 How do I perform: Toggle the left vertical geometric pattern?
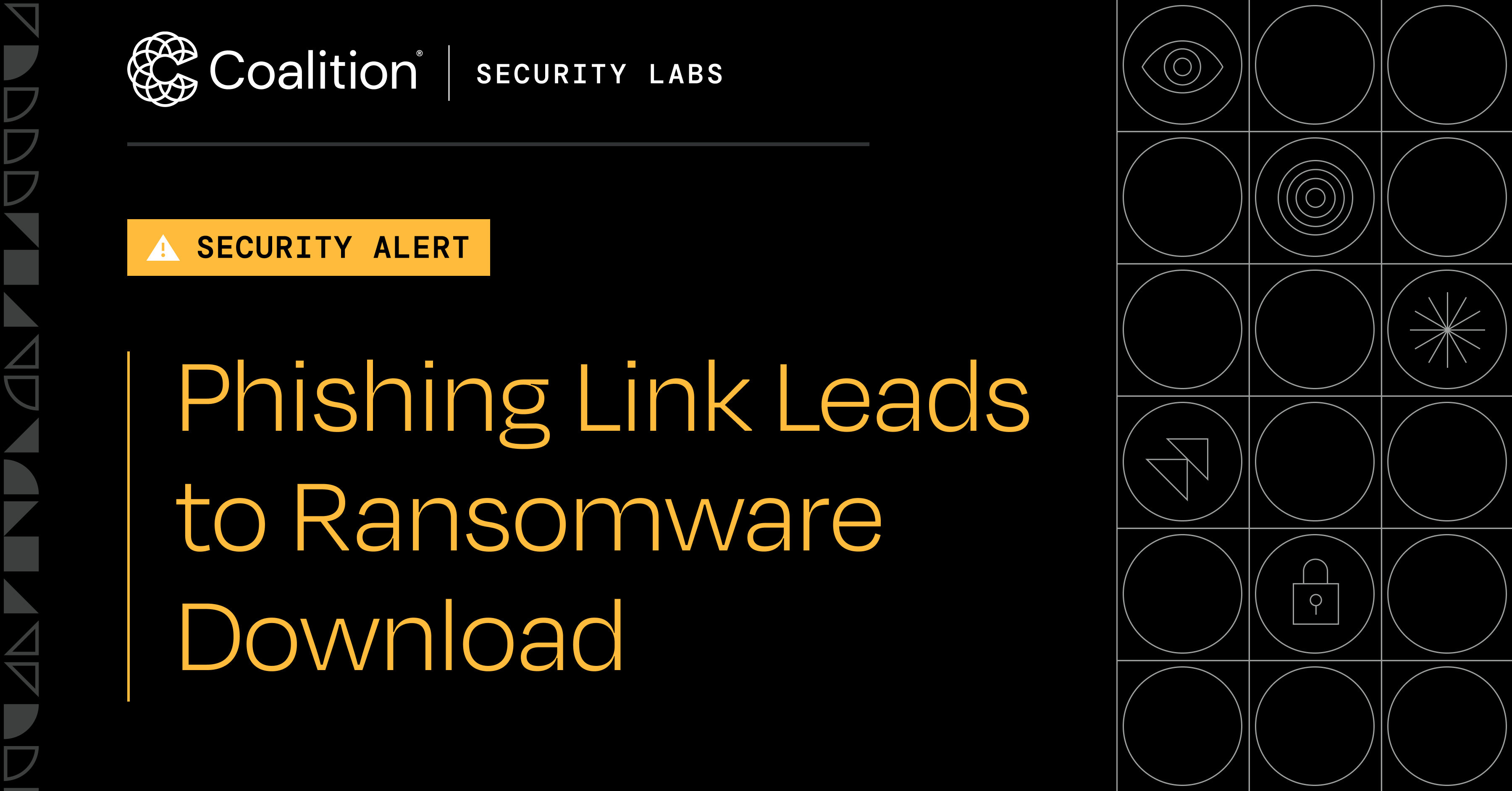click(x=26, y=395)
